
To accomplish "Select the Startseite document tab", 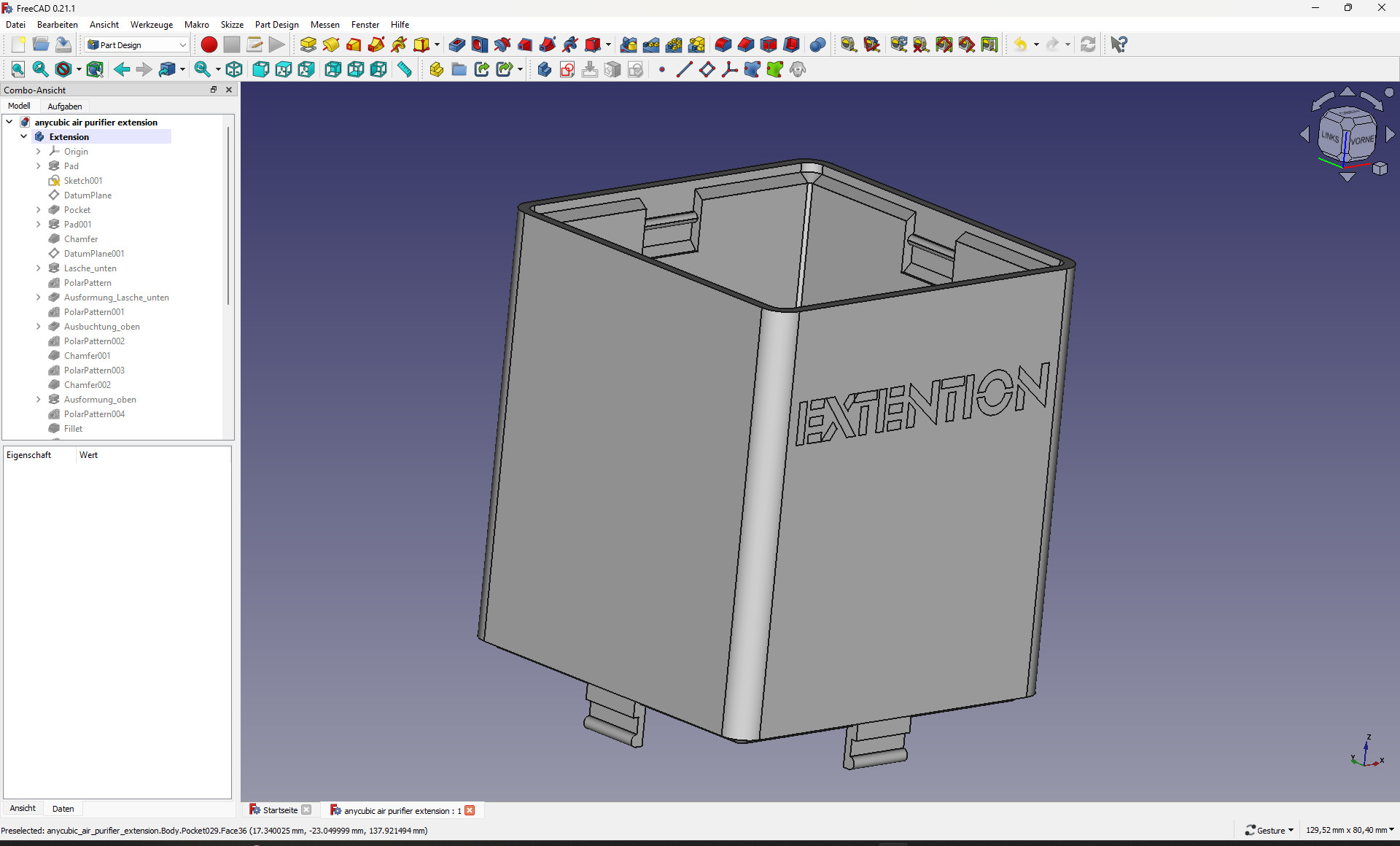I will click(x=280, y=810).
